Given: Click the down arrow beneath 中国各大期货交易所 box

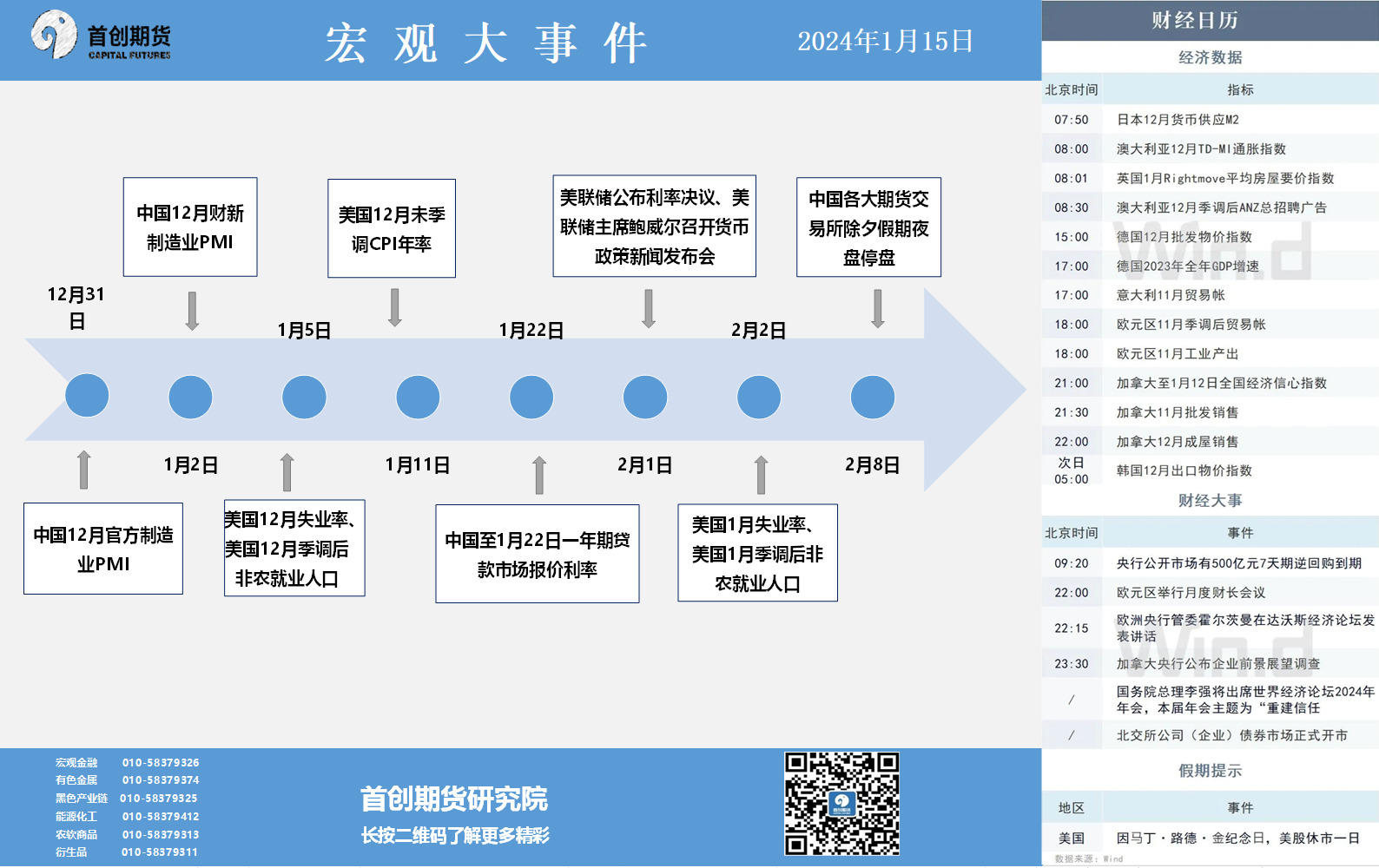Looking at the screenshot, I should tap(878, 308).
